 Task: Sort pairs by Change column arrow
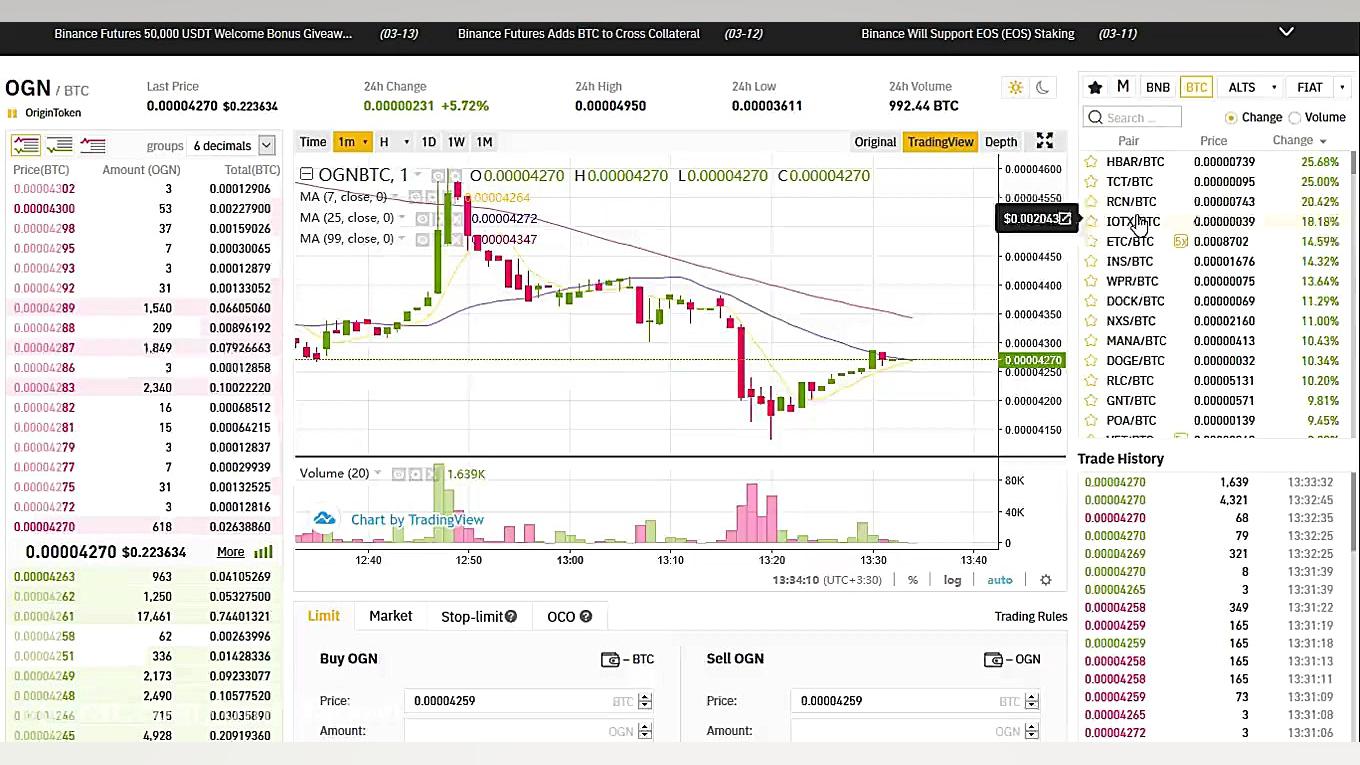[x=1323, y=141]
